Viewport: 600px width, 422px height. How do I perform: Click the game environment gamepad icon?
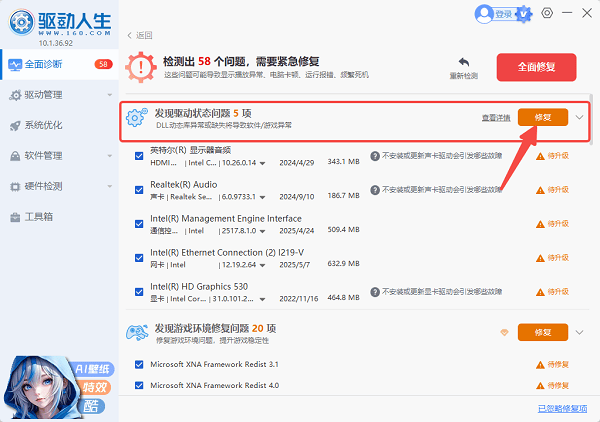coord(136,333)
